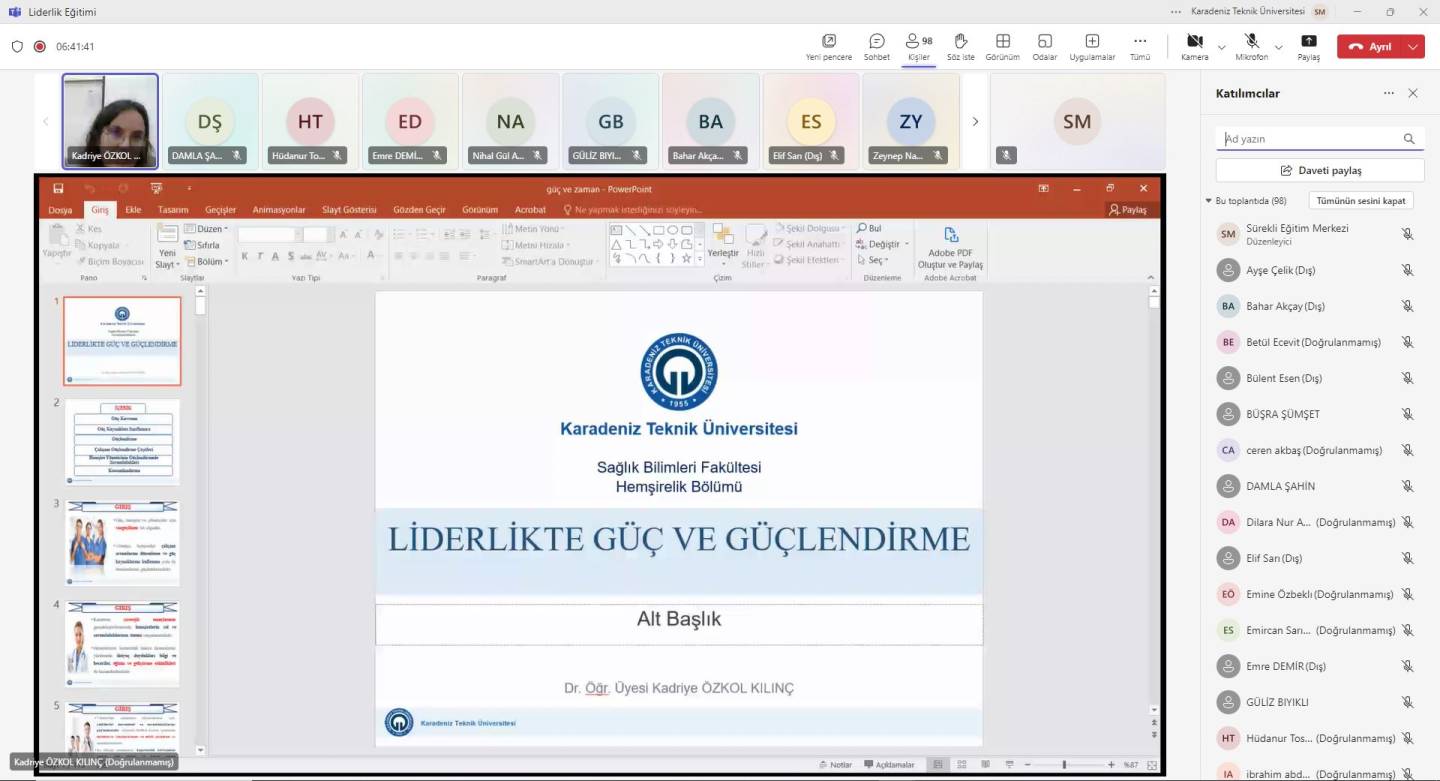The height and width of the screenshot is (781, 1440).
Task: Leave the meeting with Ayrıl
Action: 1370,47
